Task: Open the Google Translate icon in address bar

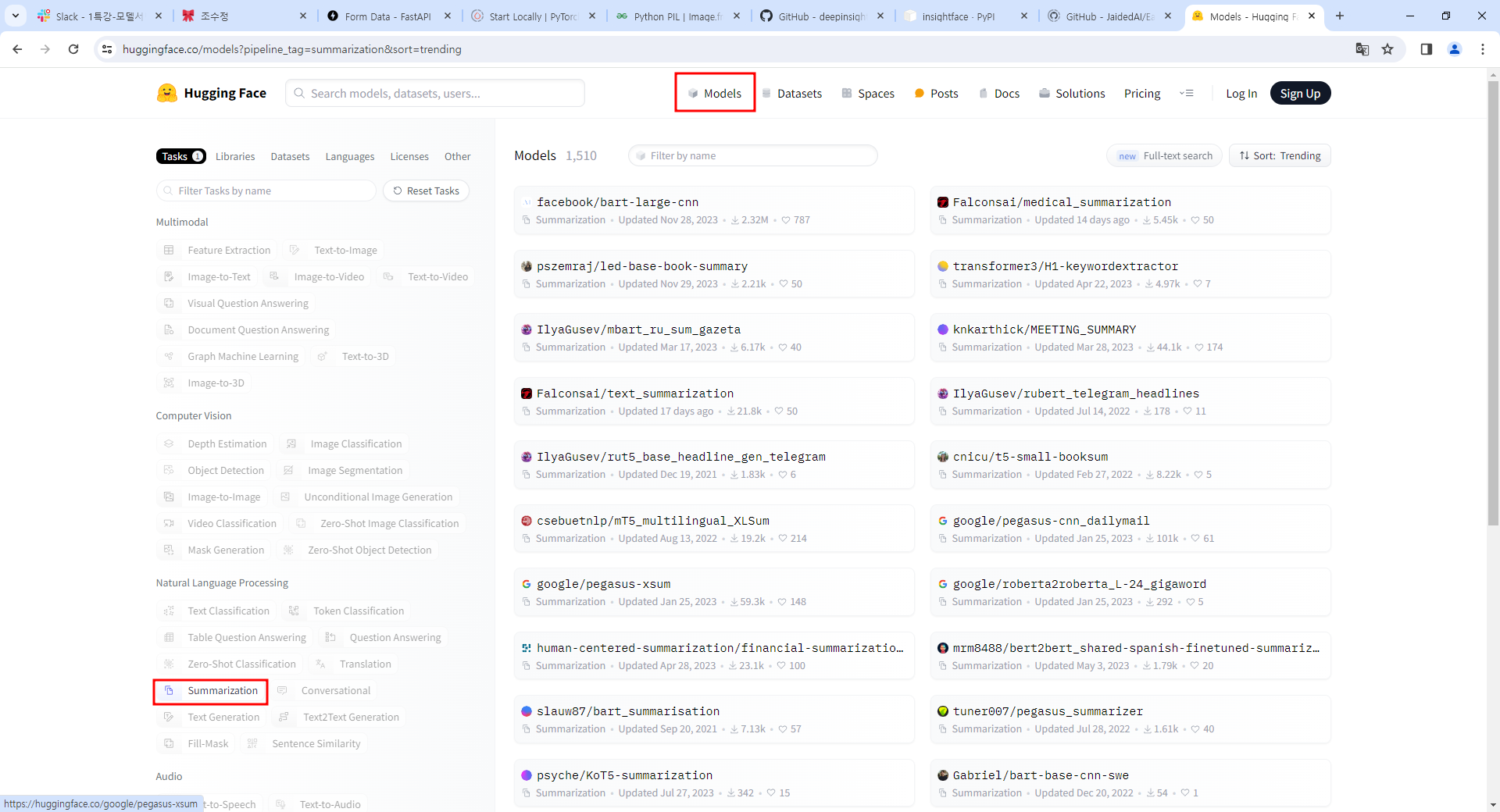Action: [x=1362, y=49]
